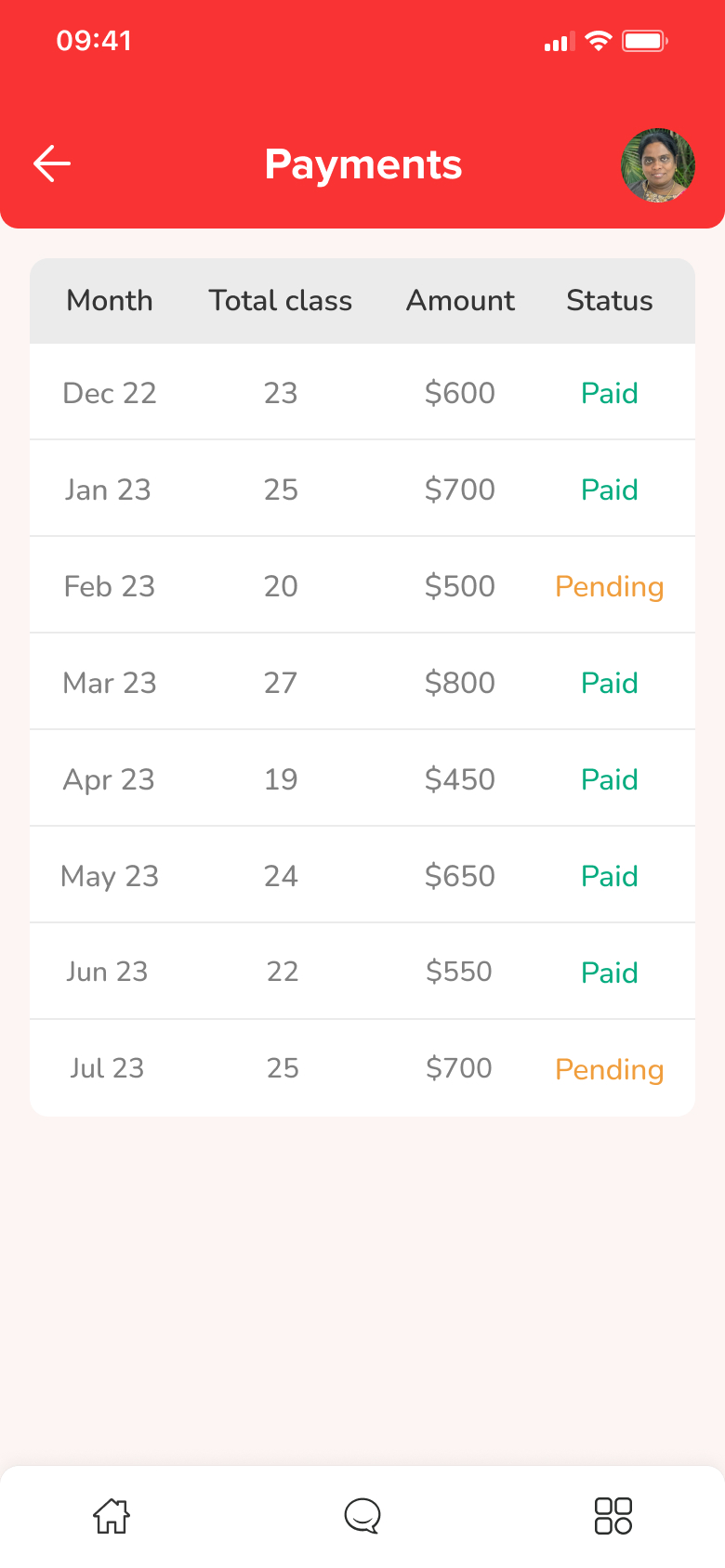
Task: Tap the Pending status for Jul 23
Action: (610, 1070)
